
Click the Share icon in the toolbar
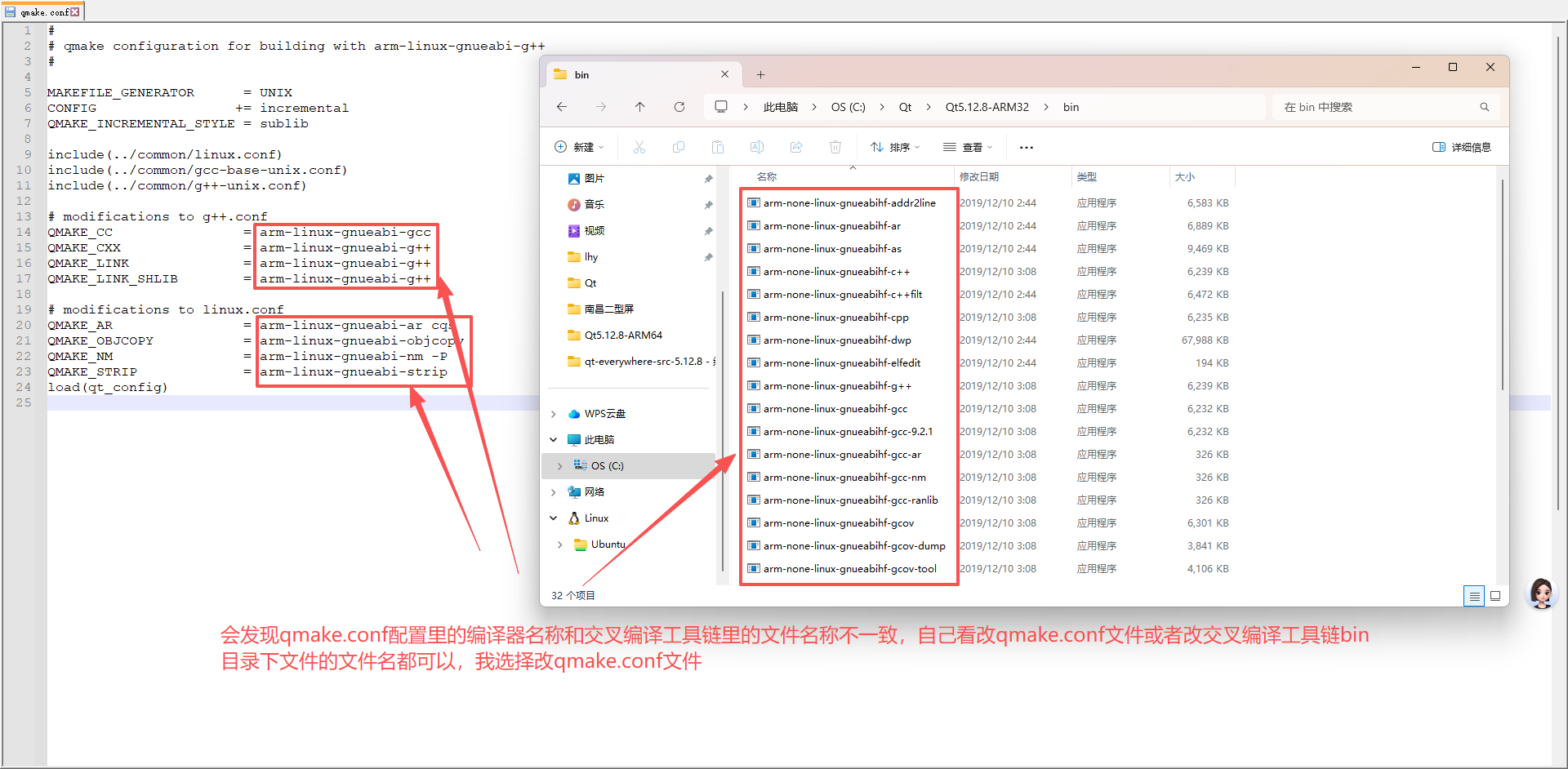796,147
